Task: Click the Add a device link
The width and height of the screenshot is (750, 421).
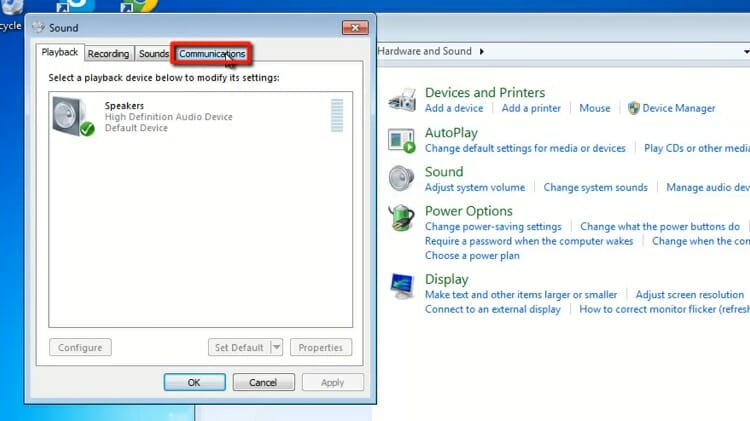Action: (x=454, y=108)
